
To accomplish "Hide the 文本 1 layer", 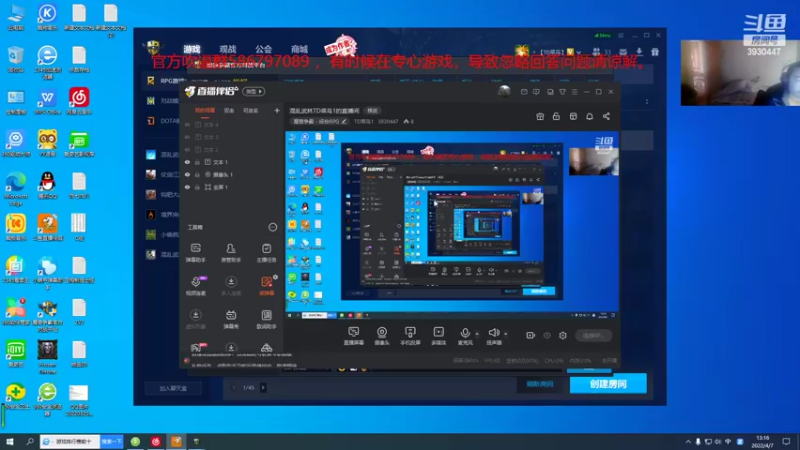I will [187, 162].
